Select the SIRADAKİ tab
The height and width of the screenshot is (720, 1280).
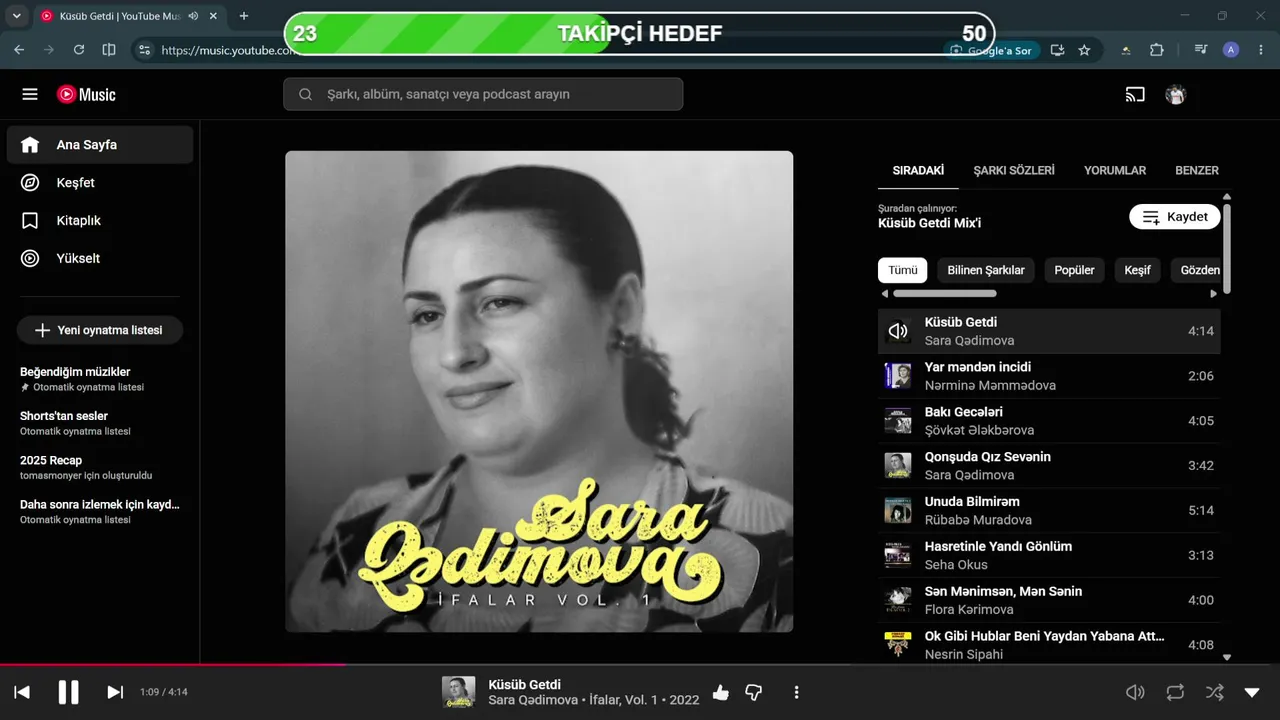(918, 170)
